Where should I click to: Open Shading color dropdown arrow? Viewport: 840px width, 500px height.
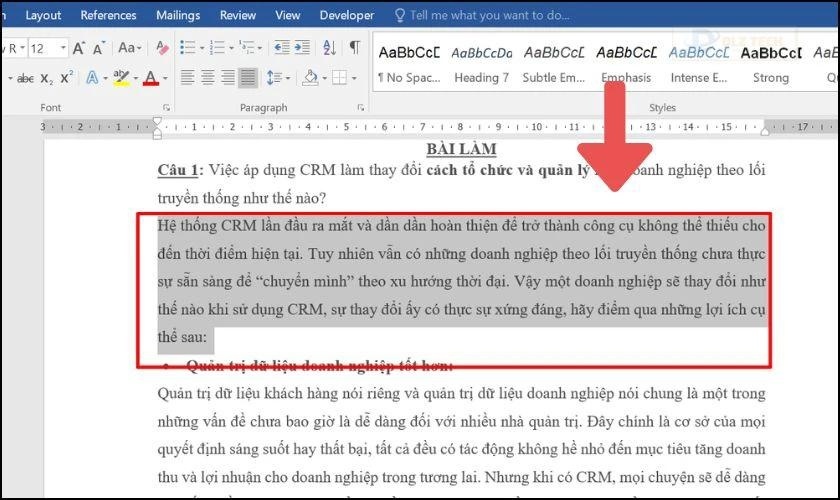click(325, 78)
